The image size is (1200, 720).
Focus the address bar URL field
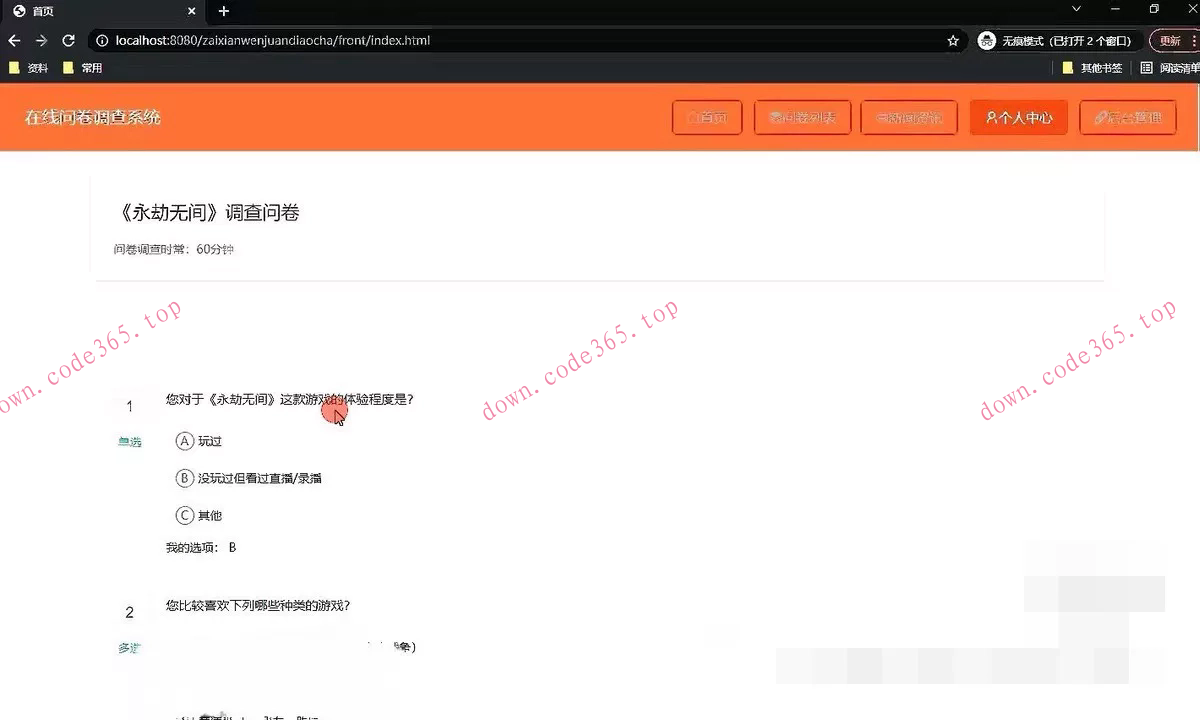[520, 41]
